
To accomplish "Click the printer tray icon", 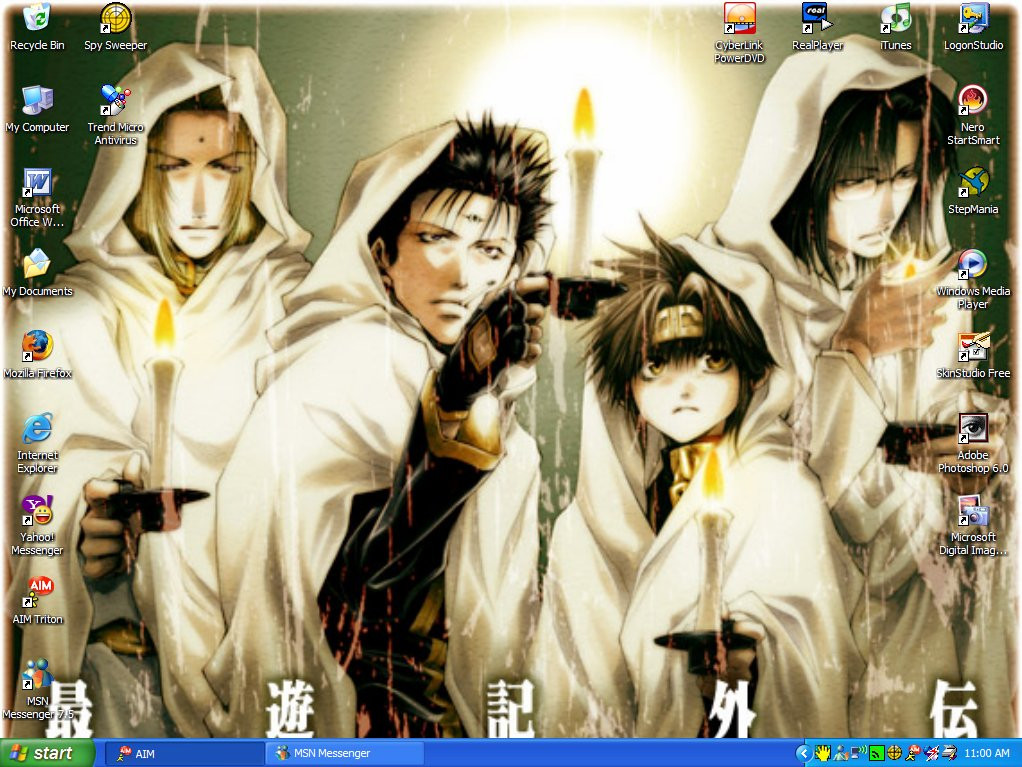I will pyautogui.click(x=950, y=753).
